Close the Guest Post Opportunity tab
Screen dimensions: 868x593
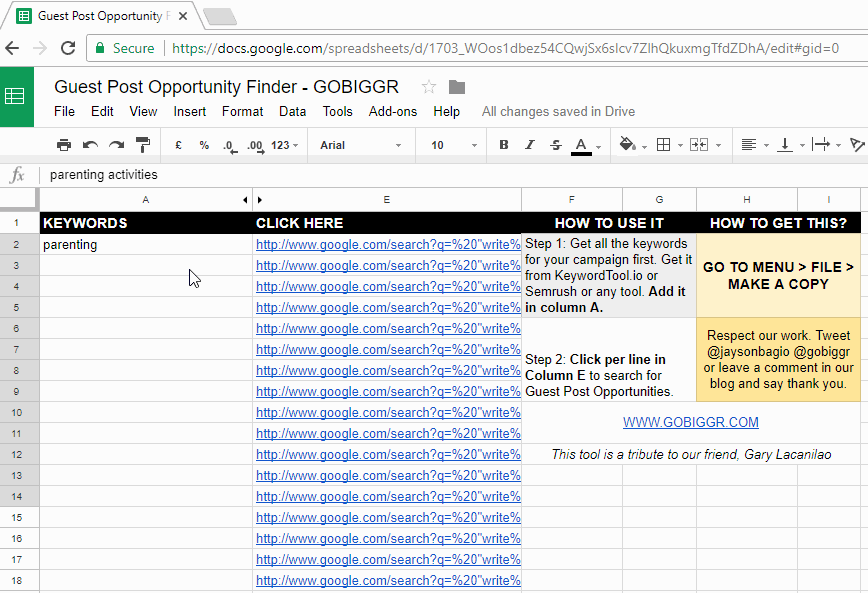coord(183,16)
